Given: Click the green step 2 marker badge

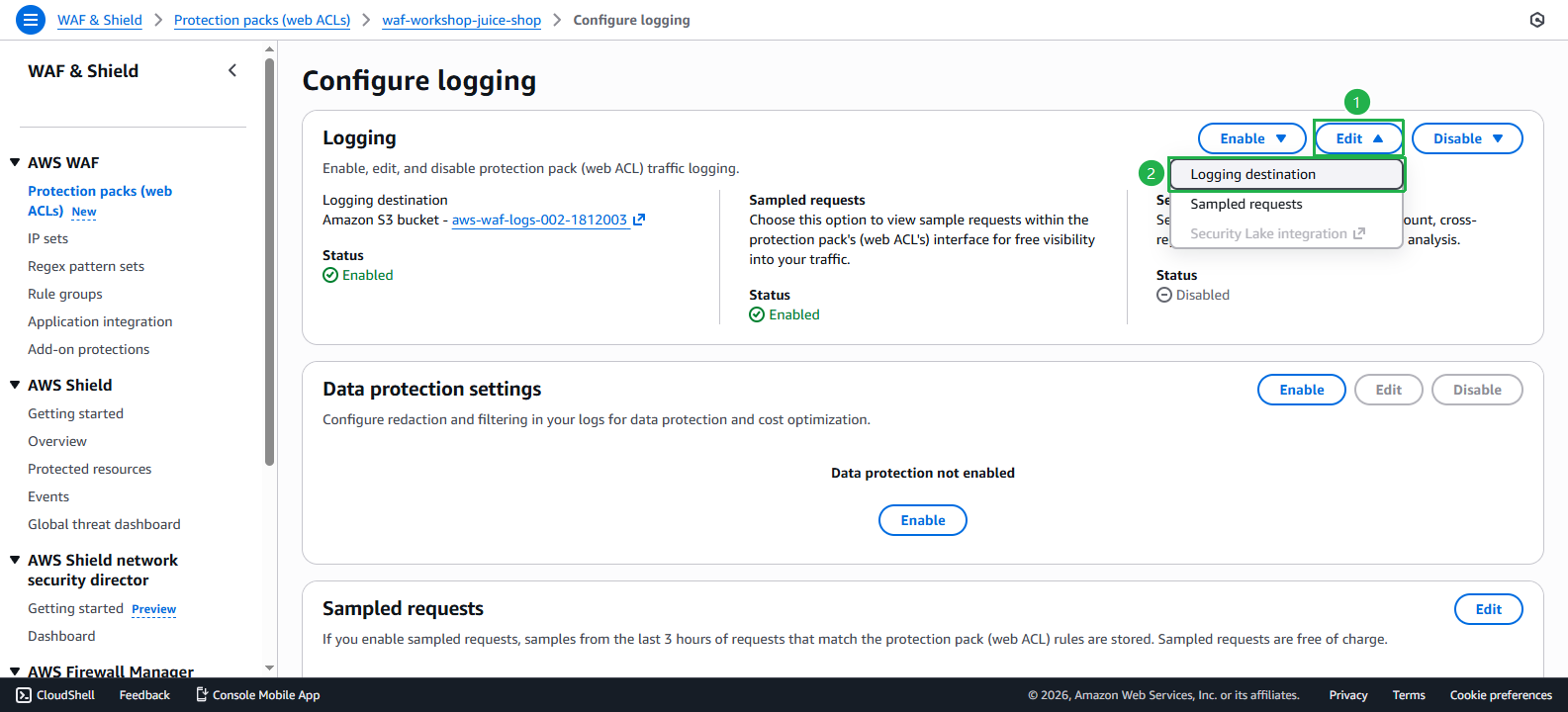Looking at the screenshot, I should 1151,173.
